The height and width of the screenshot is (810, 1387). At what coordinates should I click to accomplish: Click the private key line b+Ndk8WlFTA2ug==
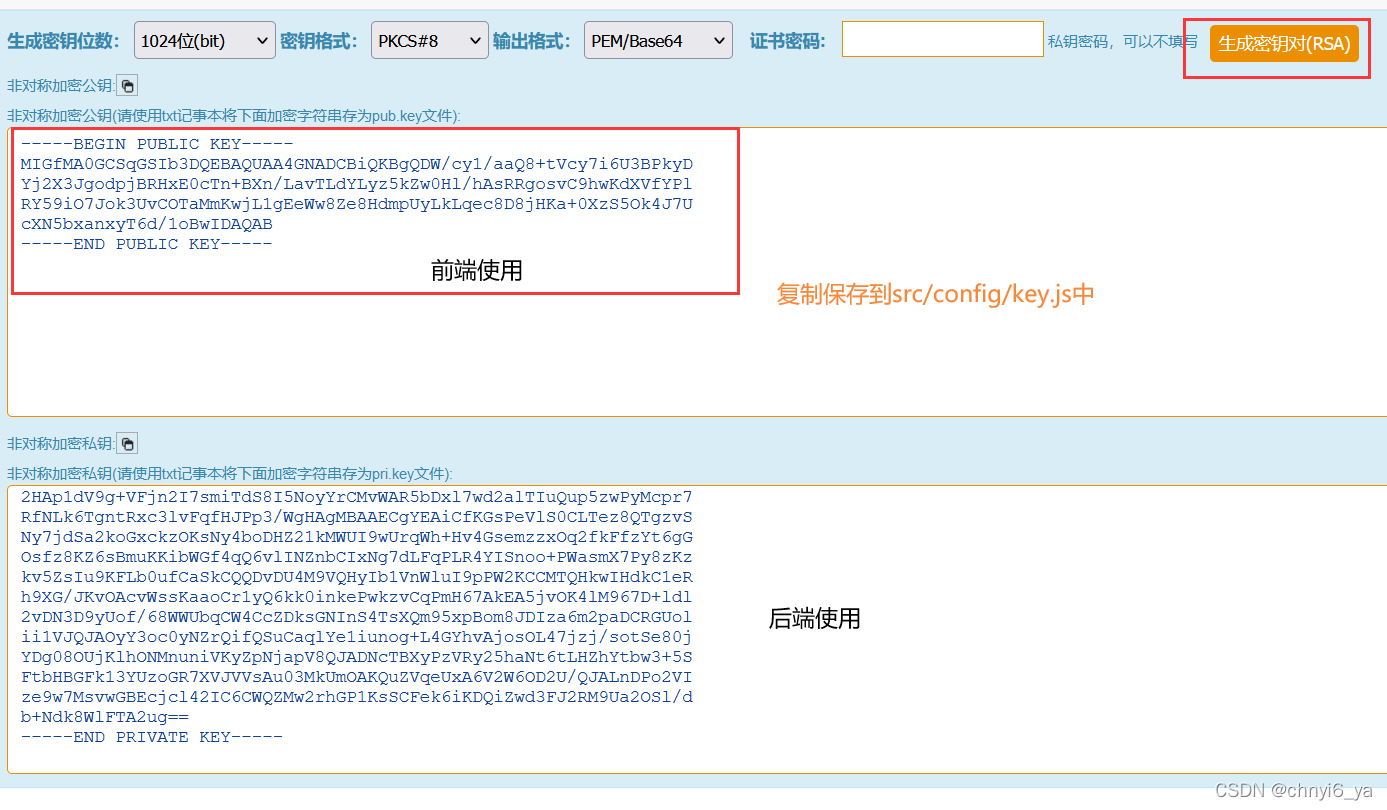104,717
